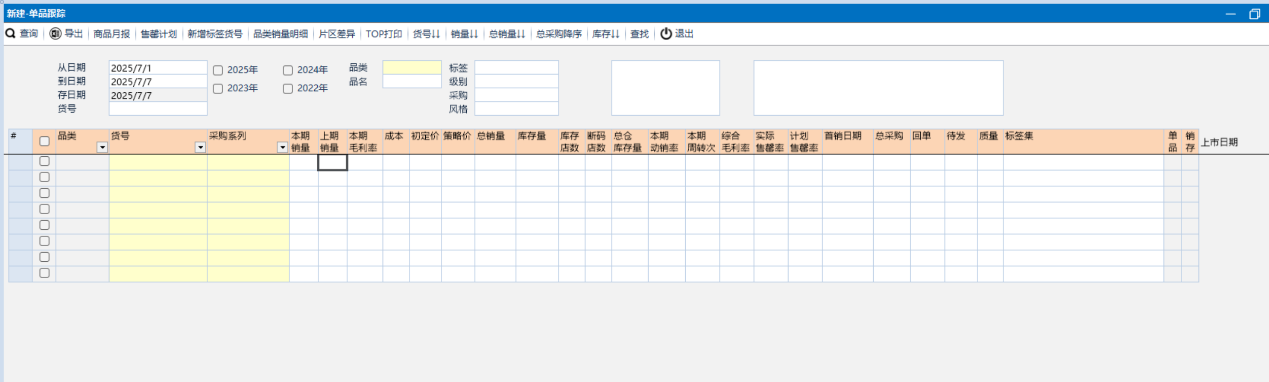Viewport: 1269px width, 382px height.
Task: Click the 质量 column header
Action: point(990,141)
